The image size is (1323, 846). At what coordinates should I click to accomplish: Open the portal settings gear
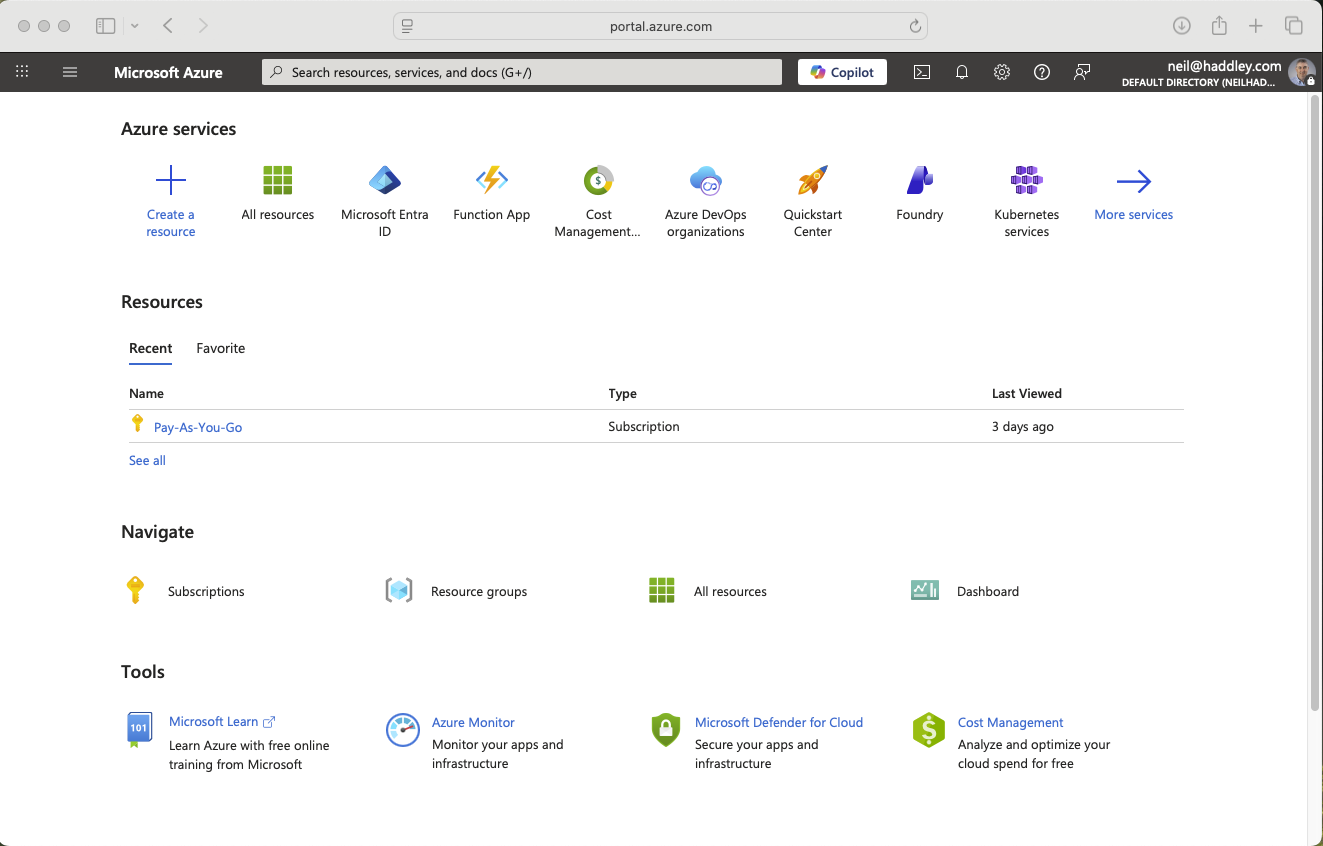[1001, 72]
